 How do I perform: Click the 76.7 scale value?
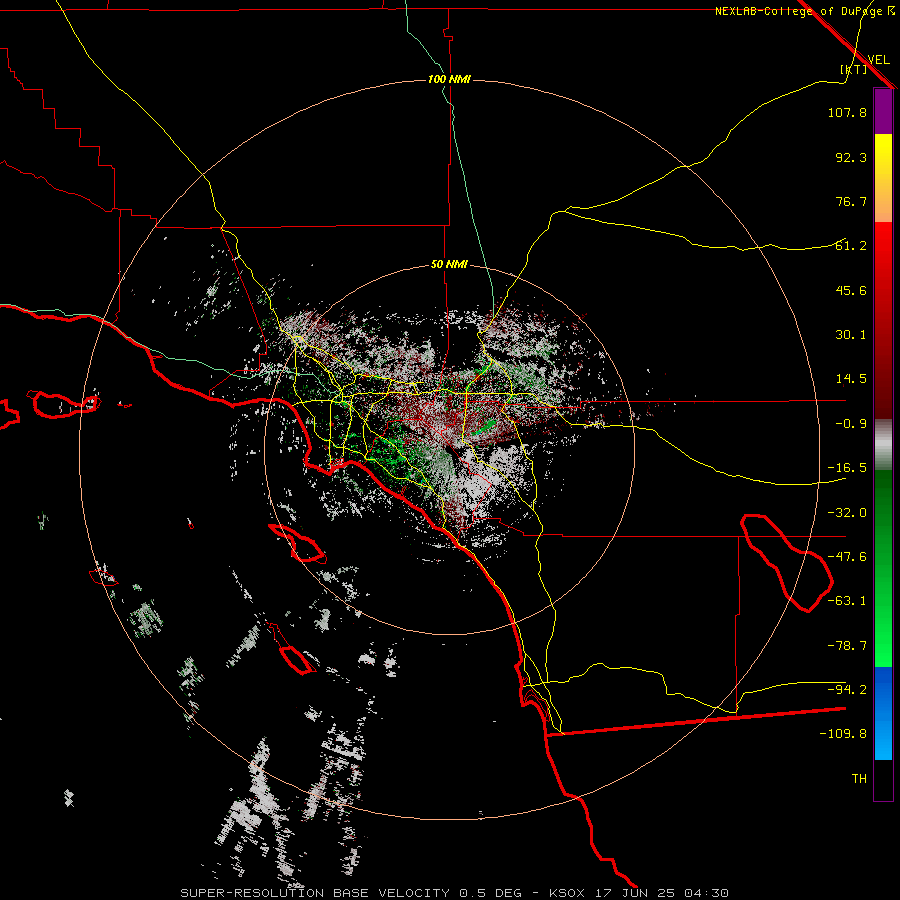tap(851, 201)
